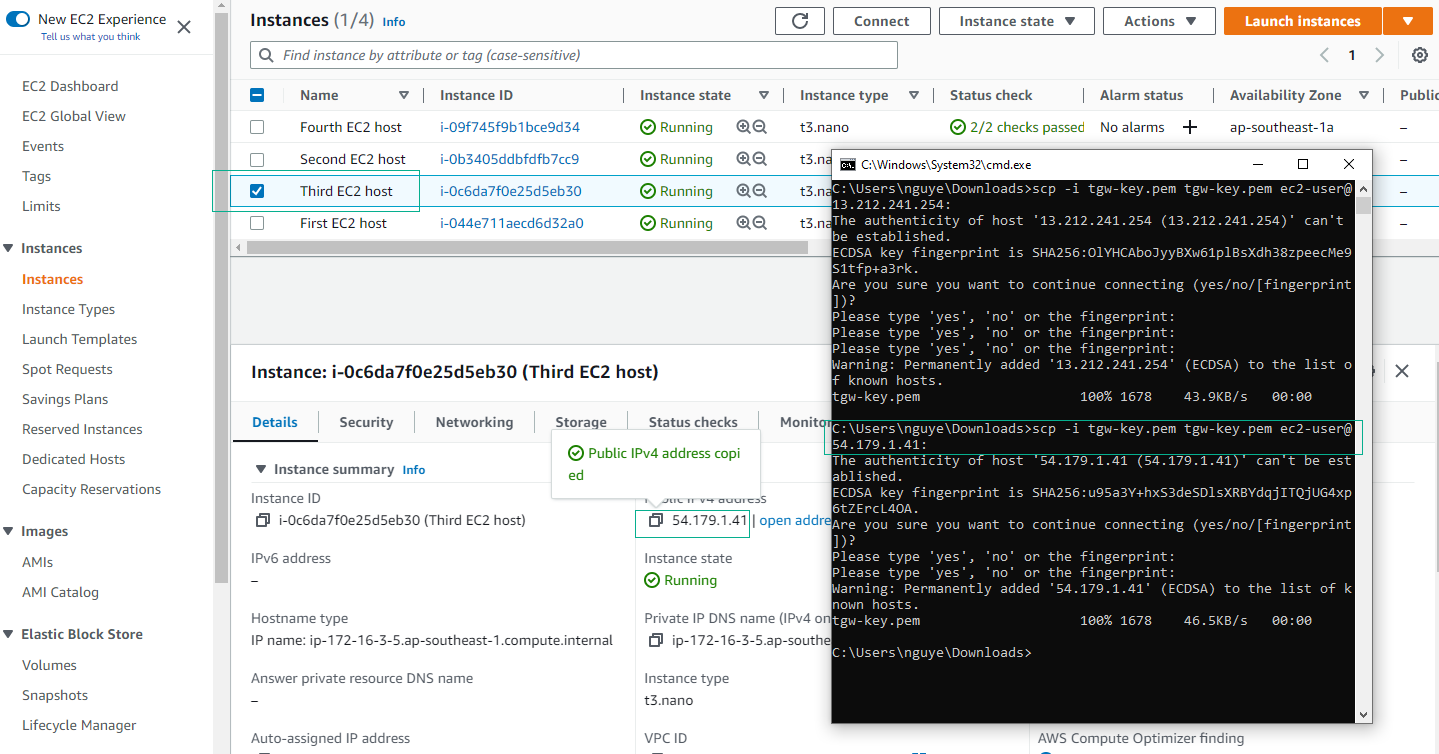This screenshot has height=754, width=1439.
Task: Open instance link i-044e711aecd6d32a0
Action: (512, 223)
